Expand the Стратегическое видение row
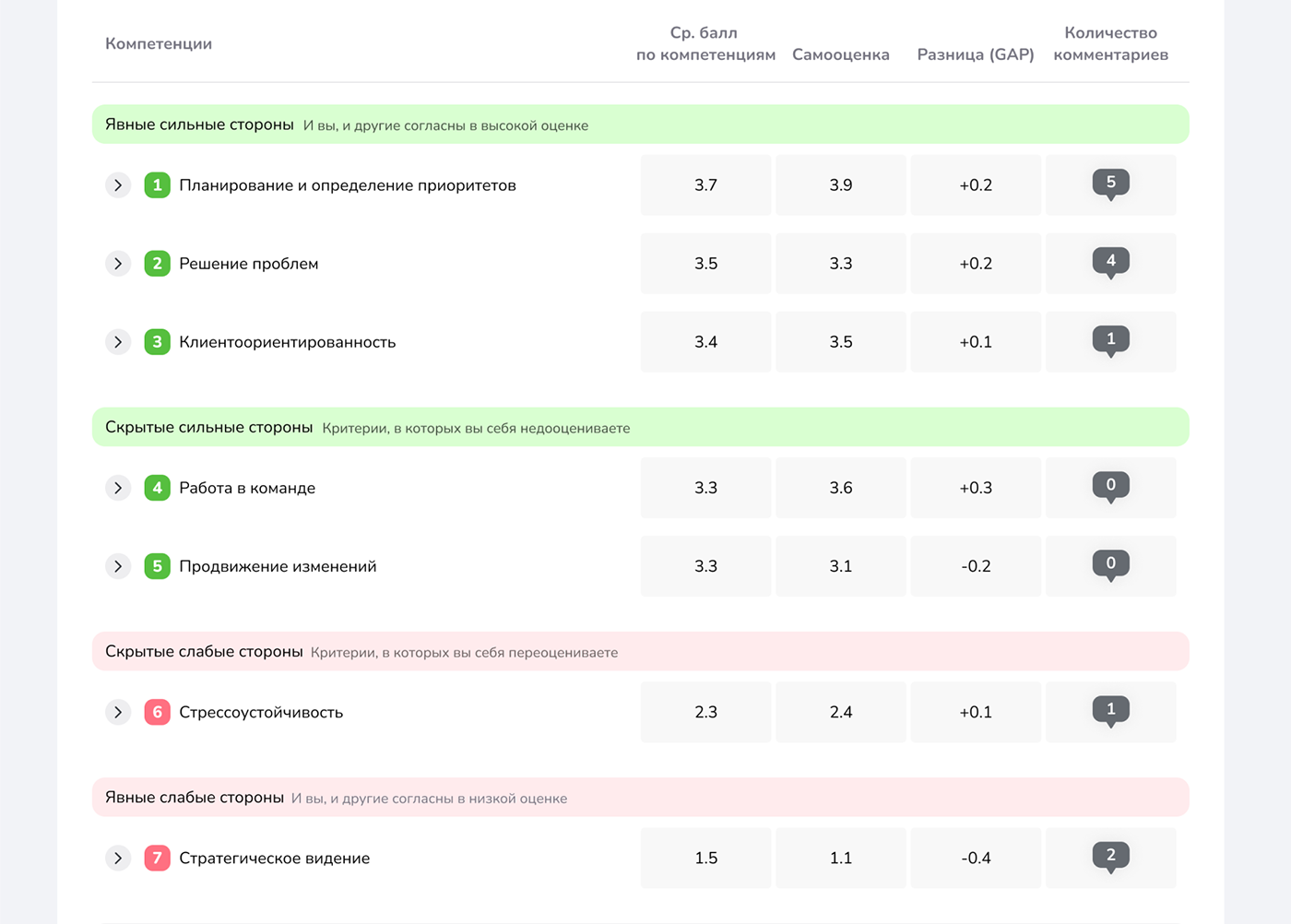The image size is (1291, 924). point(118,858)
